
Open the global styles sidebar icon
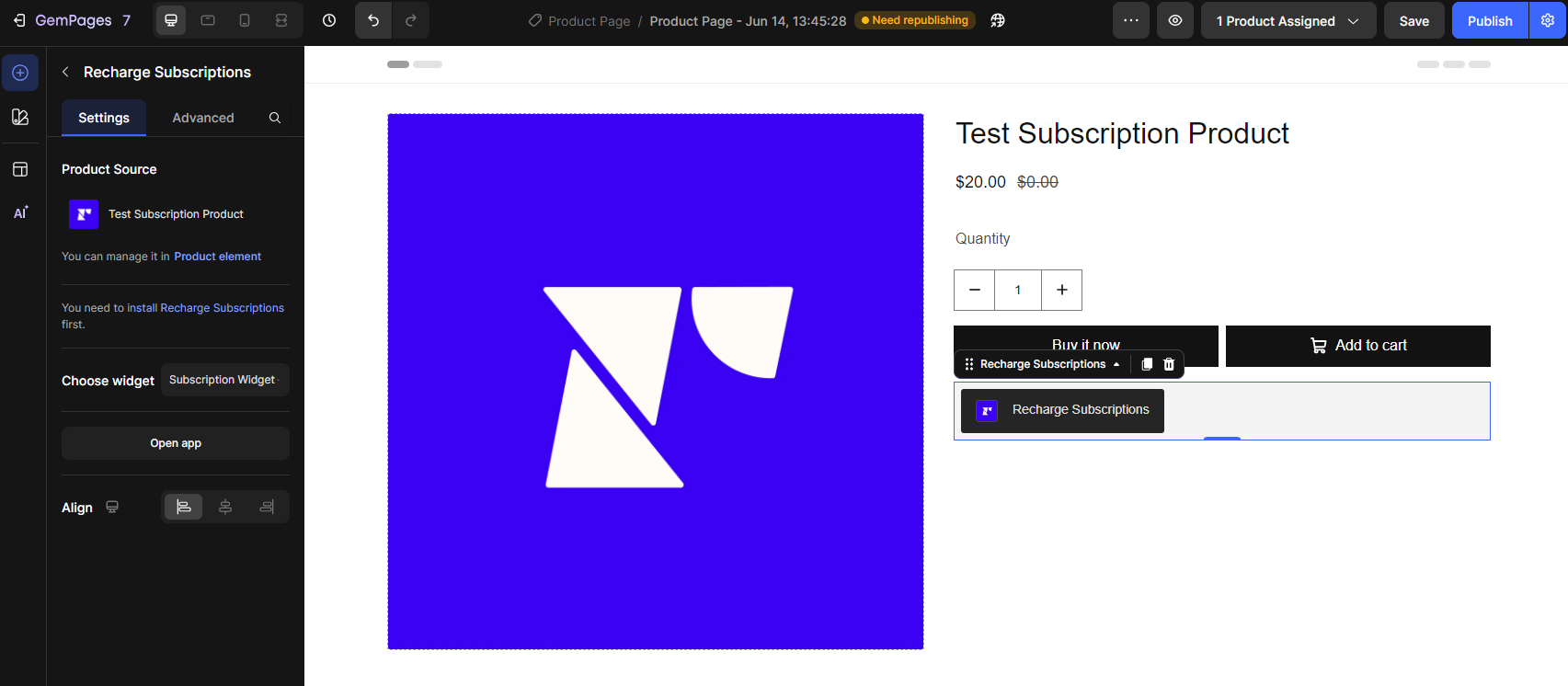pyautogui.click(x=20, y=117)
